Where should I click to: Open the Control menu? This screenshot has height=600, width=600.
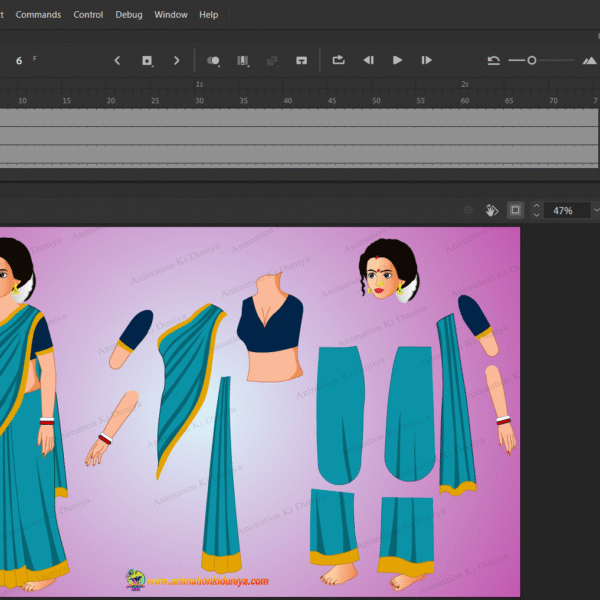(88, 15)
